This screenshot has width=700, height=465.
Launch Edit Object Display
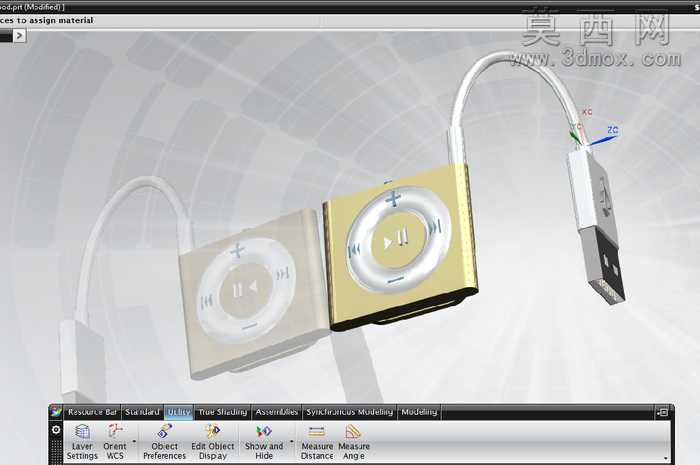pos(212,441)
